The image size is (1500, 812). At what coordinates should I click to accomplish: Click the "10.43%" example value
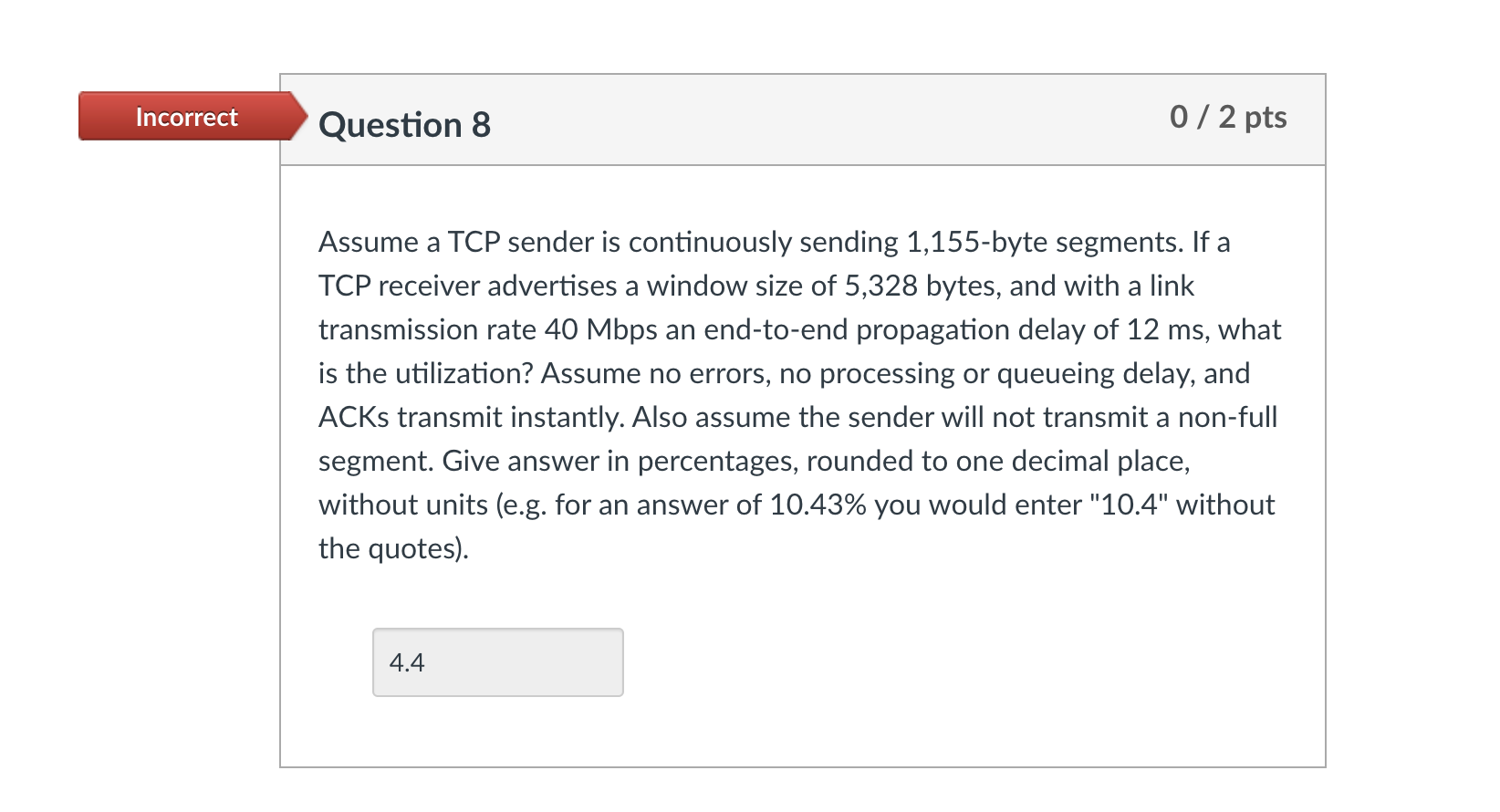(x=818, y=505)
